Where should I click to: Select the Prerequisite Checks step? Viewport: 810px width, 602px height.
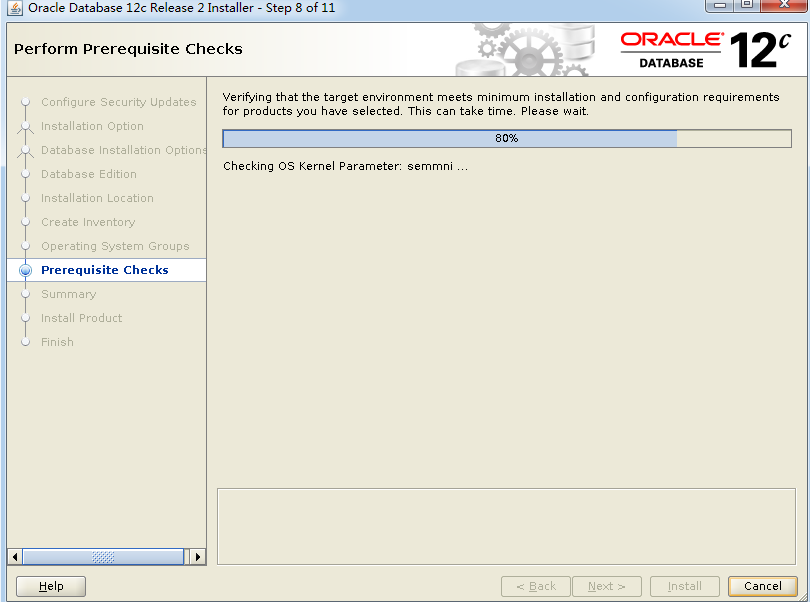point(106,270)
